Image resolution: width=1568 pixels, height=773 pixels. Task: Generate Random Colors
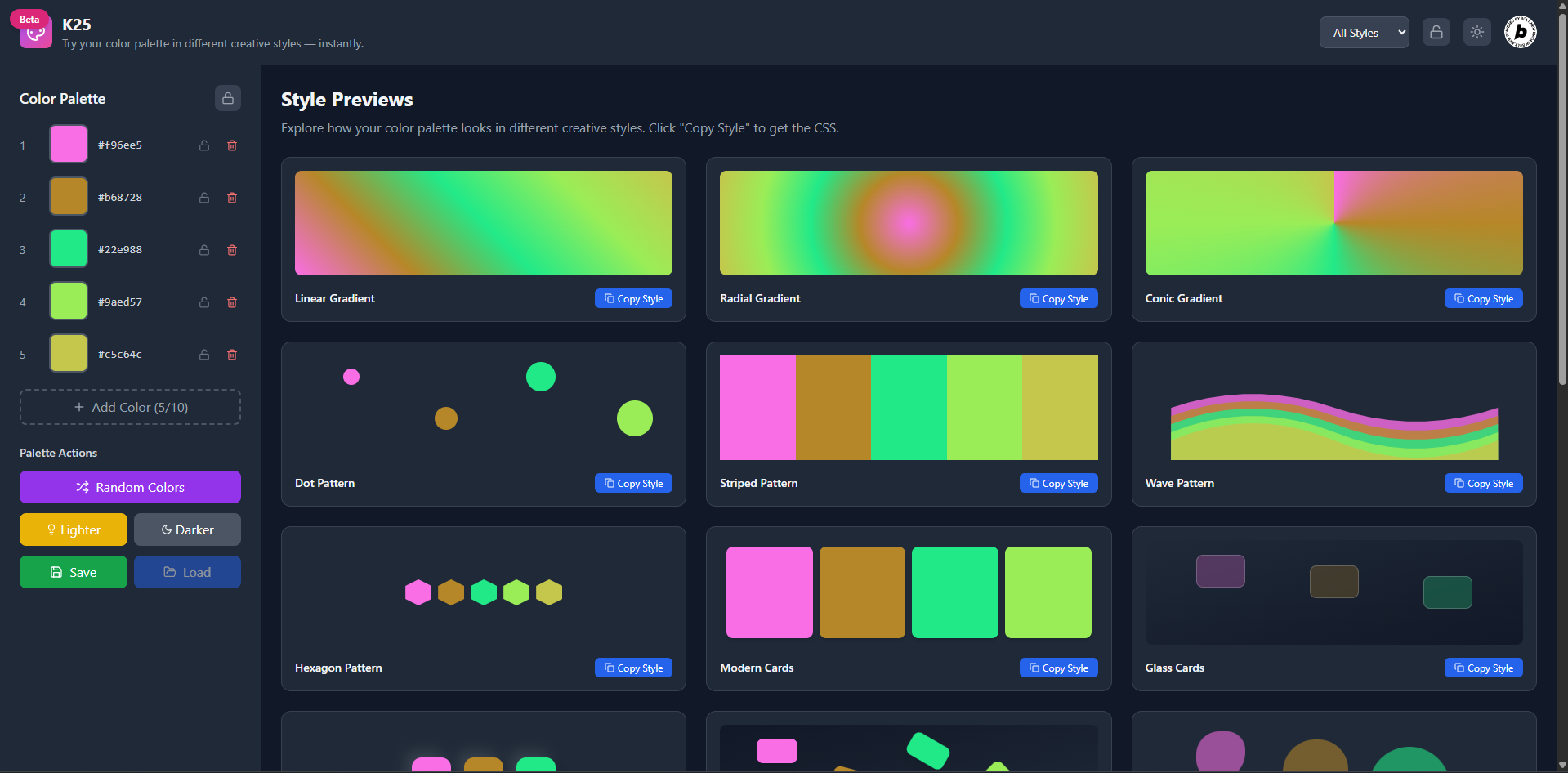130,487
